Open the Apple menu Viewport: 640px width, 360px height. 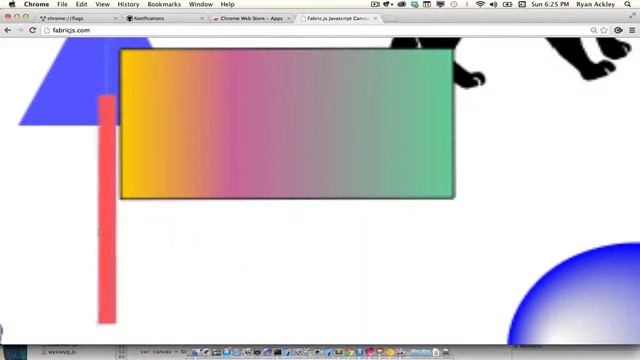tap(12, 4)
